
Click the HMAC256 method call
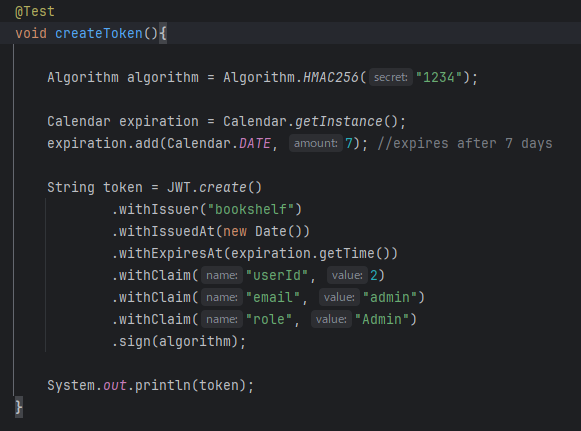(331, 77)
